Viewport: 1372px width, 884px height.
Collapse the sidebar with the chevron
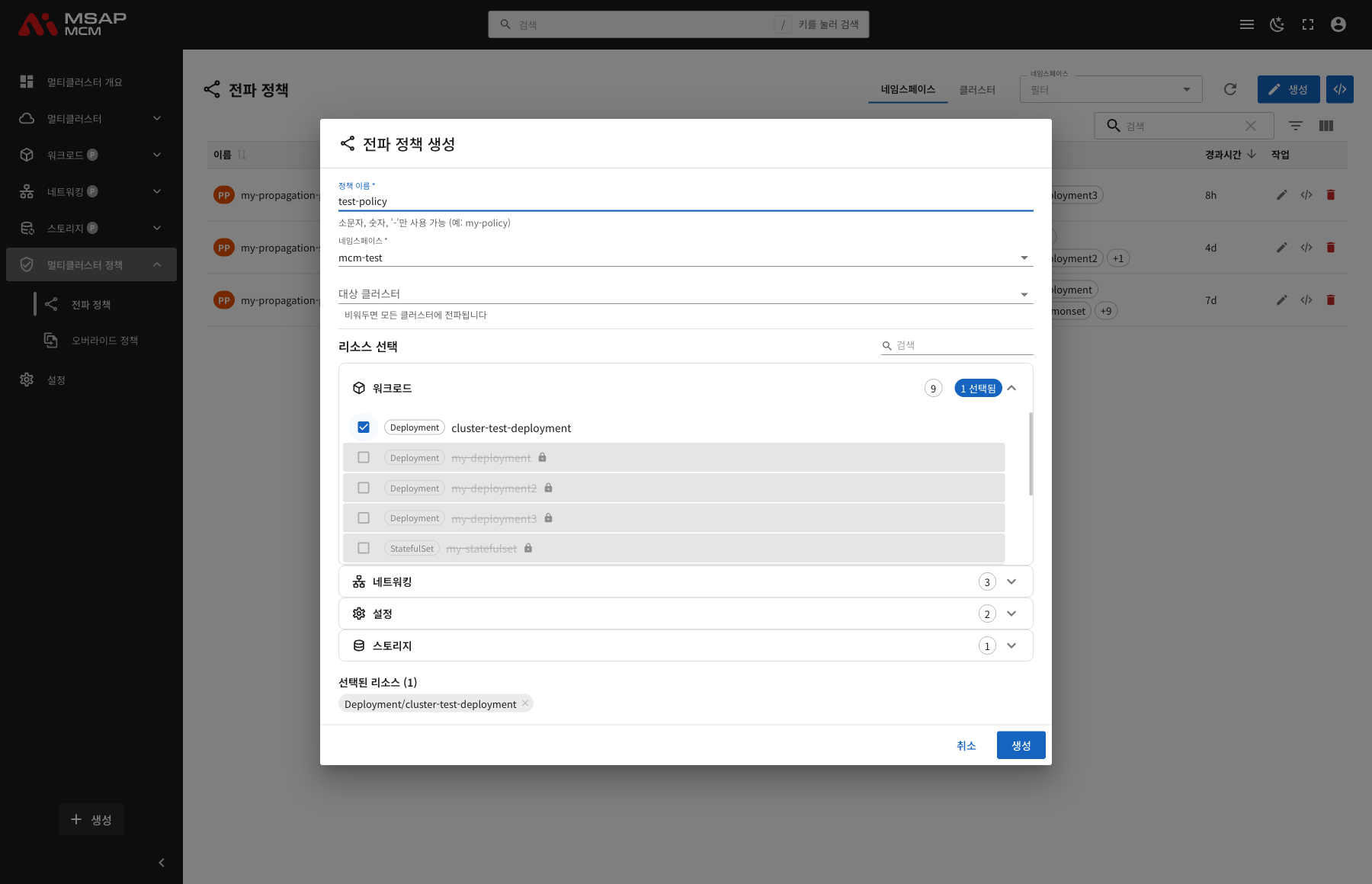click(162, 863)
